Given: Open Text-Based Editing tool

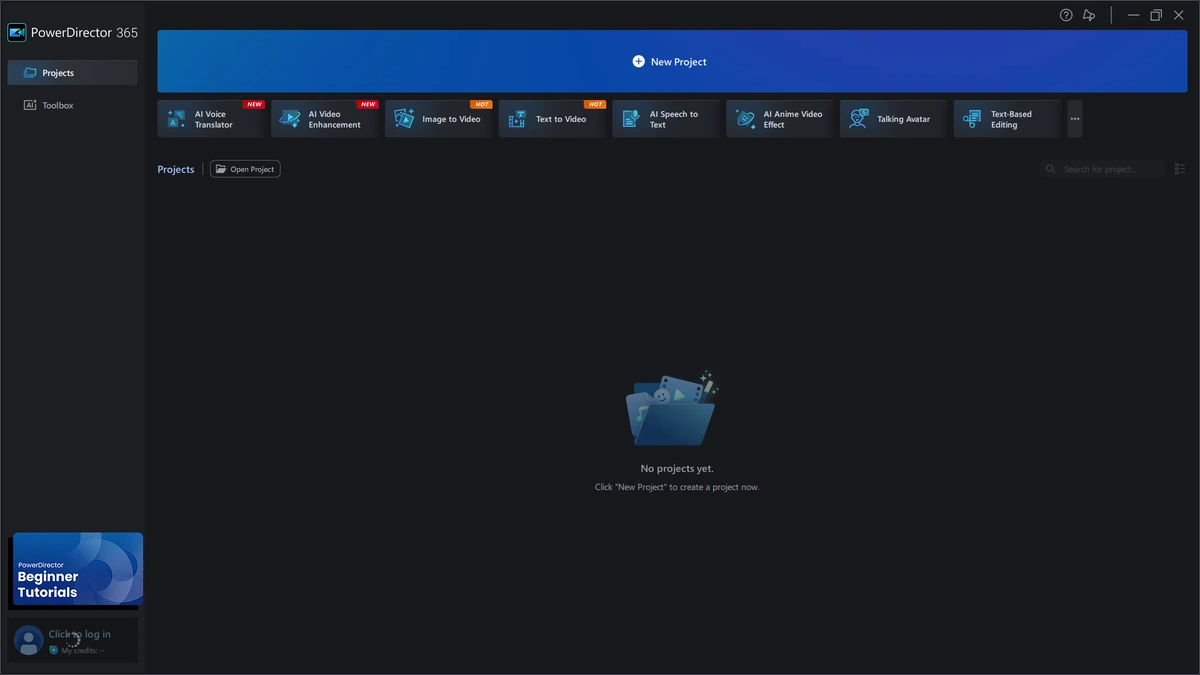Looking at the screenshot, I should 1008,119.
